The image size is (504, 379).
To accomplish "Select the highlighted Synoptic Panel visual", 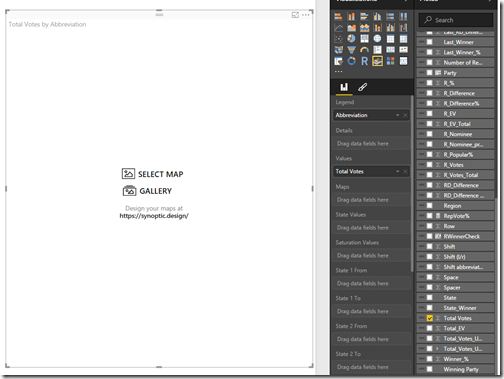I will (377, 61).
